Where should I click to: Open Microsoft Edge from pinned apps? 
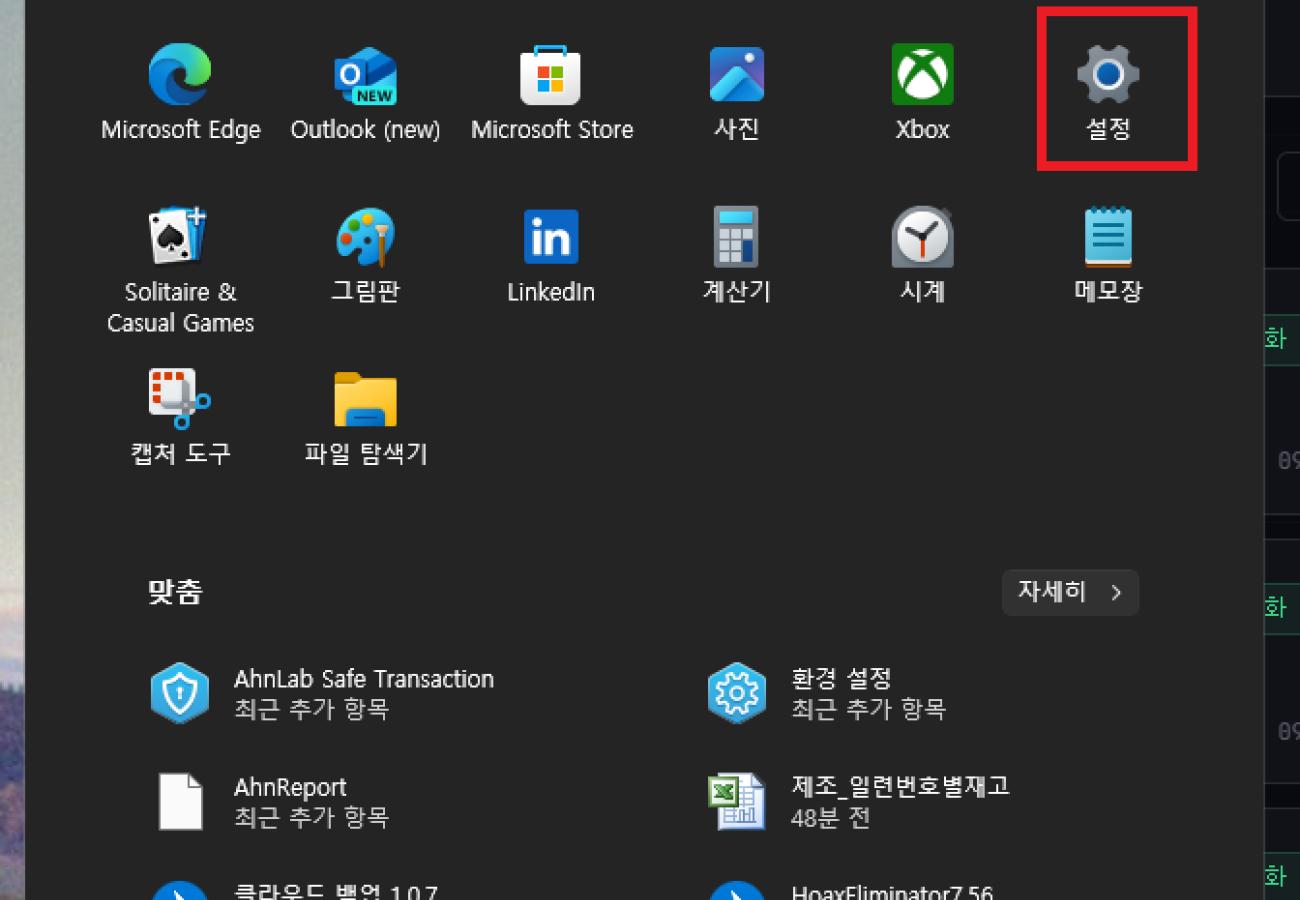[x=181, y=94]
